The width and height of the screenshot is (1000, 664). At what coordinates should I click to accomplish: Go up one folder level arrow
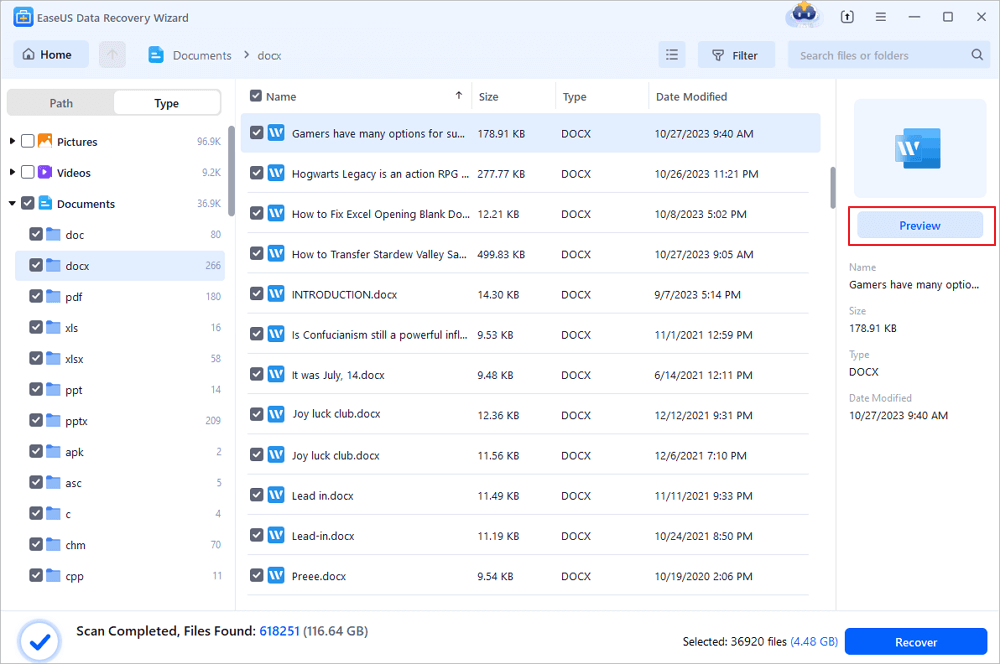coord(112,55)
